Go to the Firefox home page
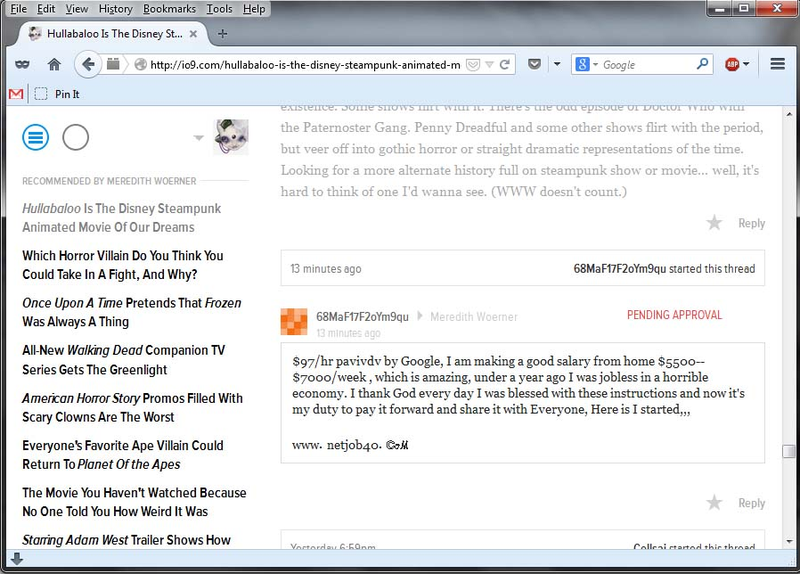800x574 pixels. click(x=54, y=64)
